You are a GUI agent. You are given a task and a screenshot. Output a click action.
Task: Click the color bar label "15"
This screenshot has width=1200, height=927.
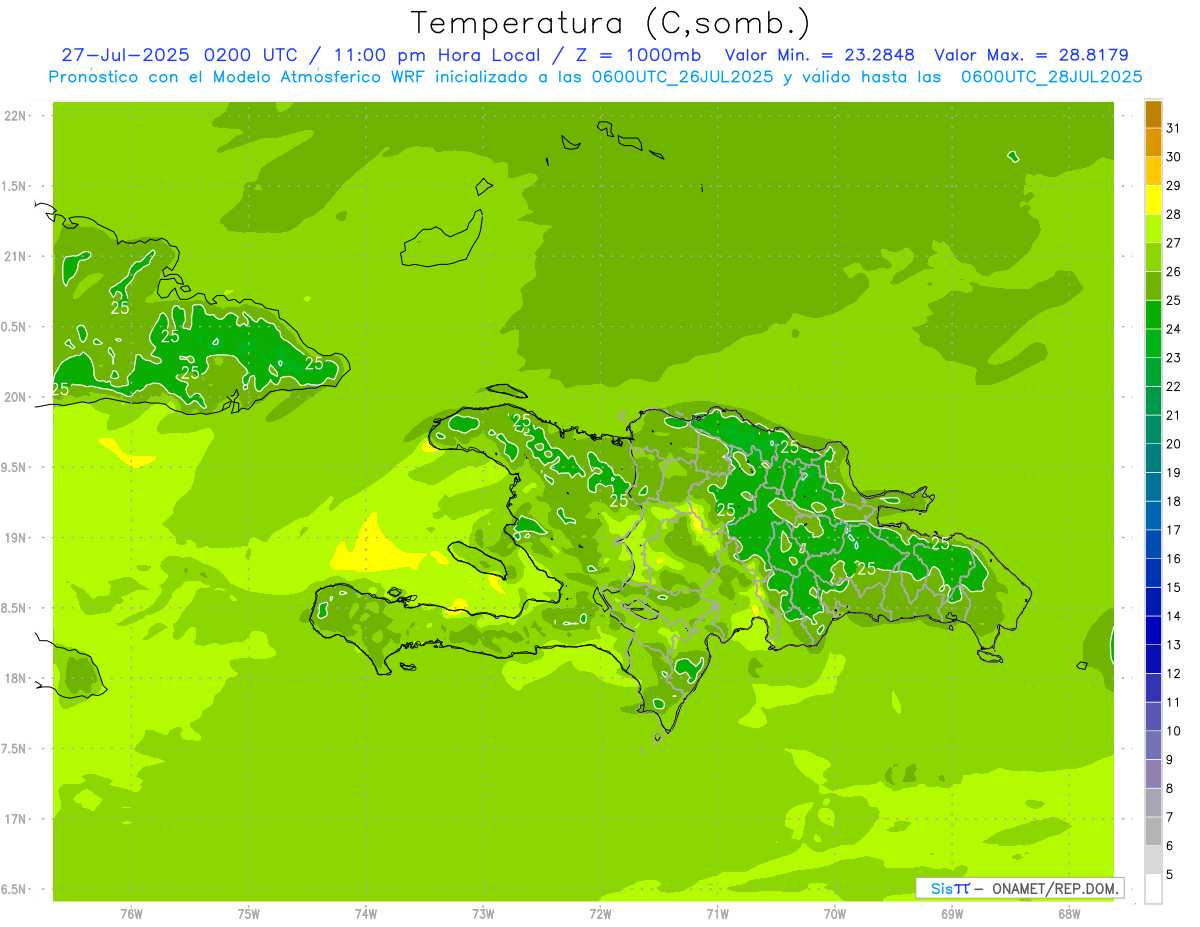(1173, 587)
